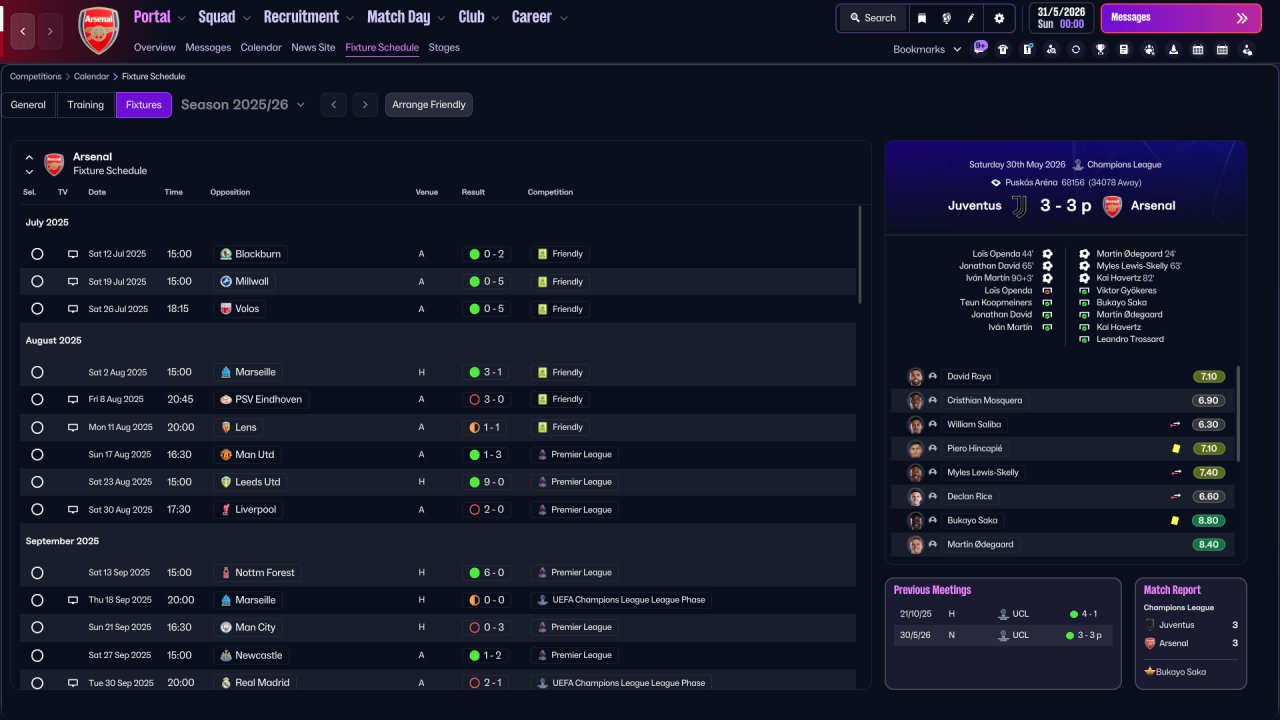Switch to the General tab
This screenshot has width=1280, height=720.
pos(28,105)
